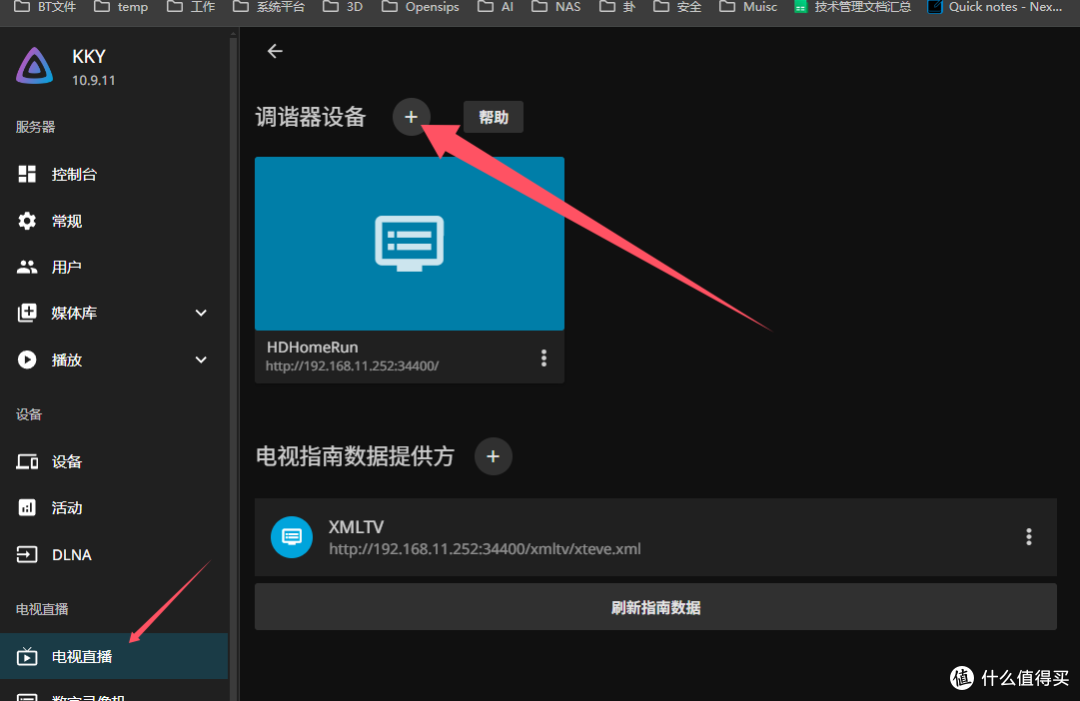The image size is (1080, 701).
Task: Open 媒体库 libraries section
Action: [114, 313]
